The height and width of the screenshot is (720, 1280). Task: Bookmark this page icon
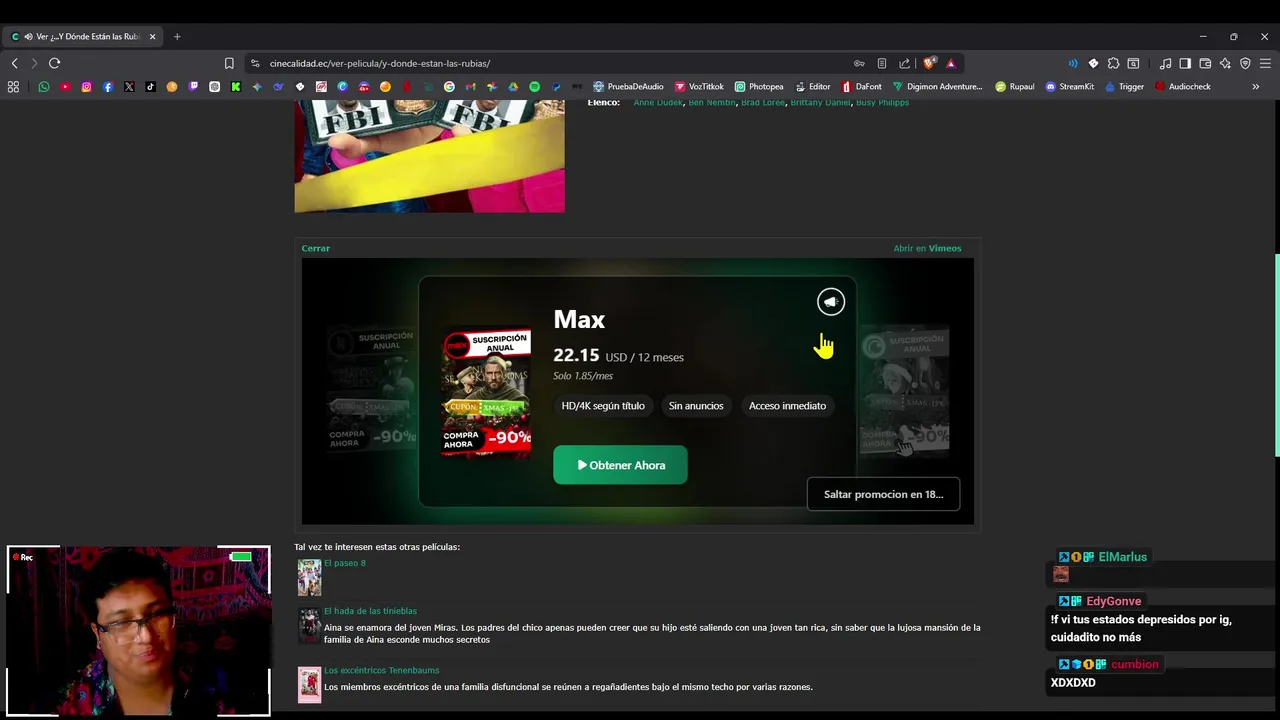[x=229, y=63]
